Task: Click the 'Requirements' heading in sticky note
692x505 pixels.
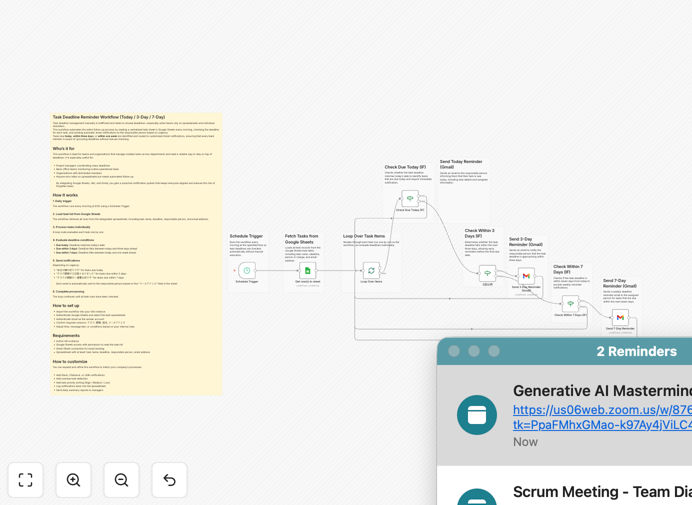Action: [x=66, y=335]
